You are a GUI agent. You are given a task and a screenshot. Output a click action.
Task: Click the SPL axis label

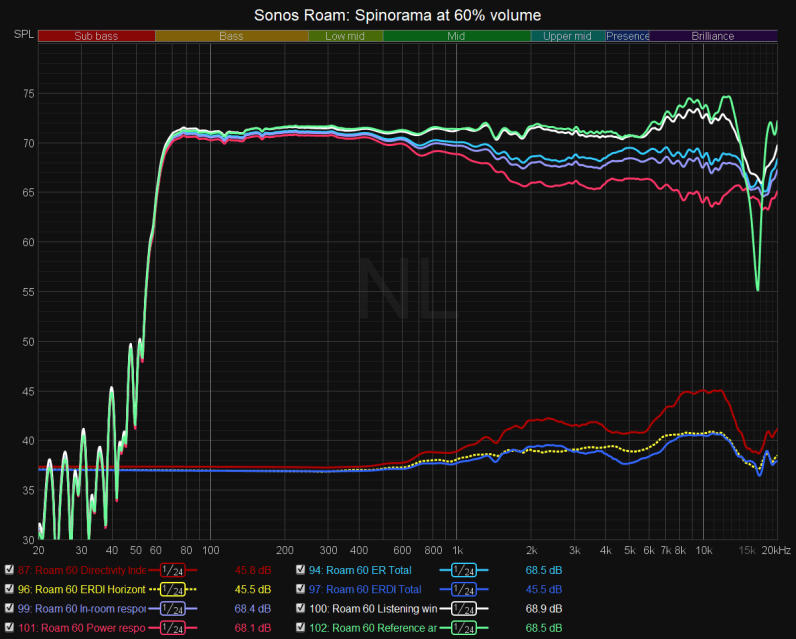click(22, 35)
